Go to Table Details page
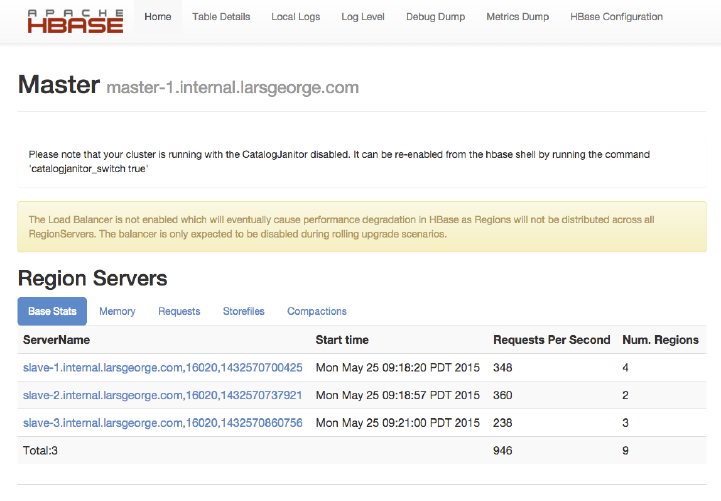Image resolution: width=721 pixels, height=501 pixels. 221,17
